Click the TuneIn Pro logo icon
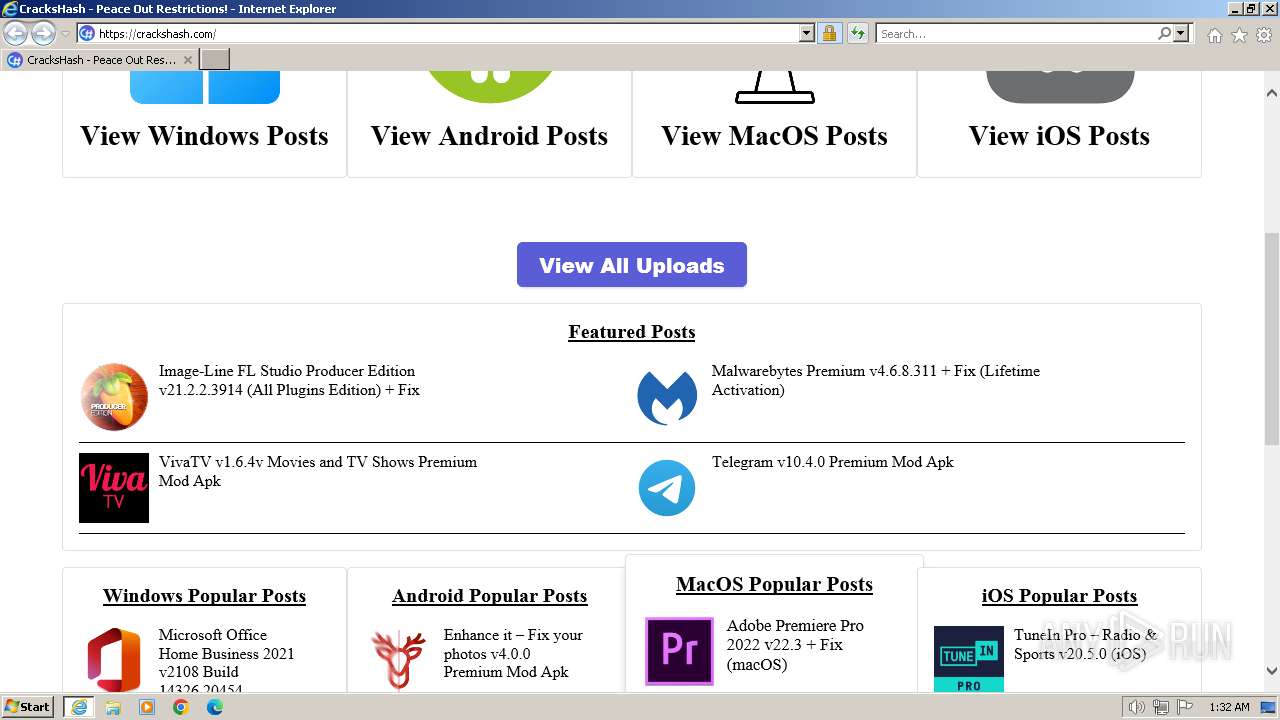Image resolution: width=1280 pixels, height=720 pixels. coord(969,659)
